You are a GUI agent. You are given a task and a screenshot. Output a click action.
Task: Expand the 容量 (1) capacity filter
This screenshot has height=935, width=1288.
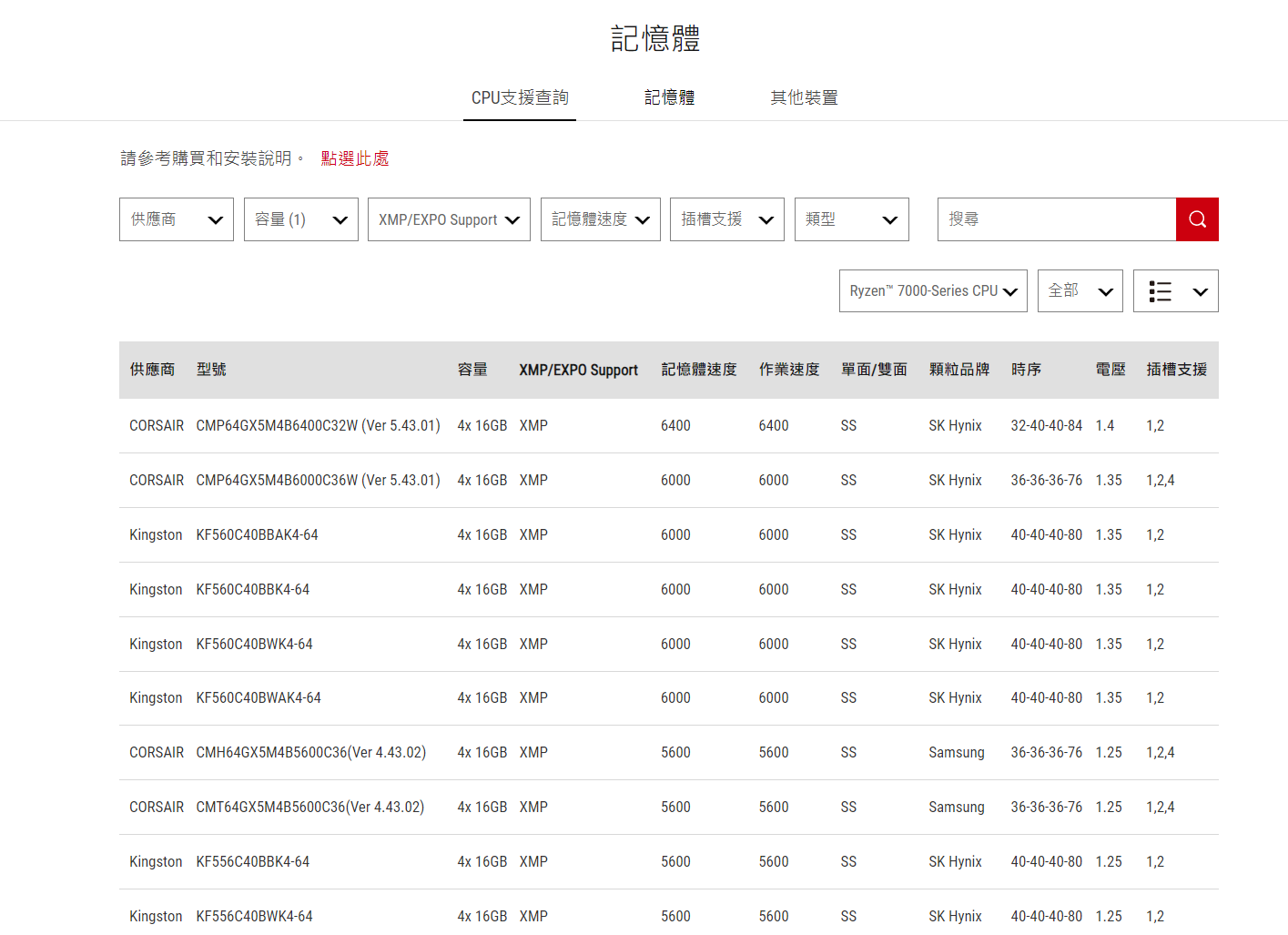click(300, 219)
